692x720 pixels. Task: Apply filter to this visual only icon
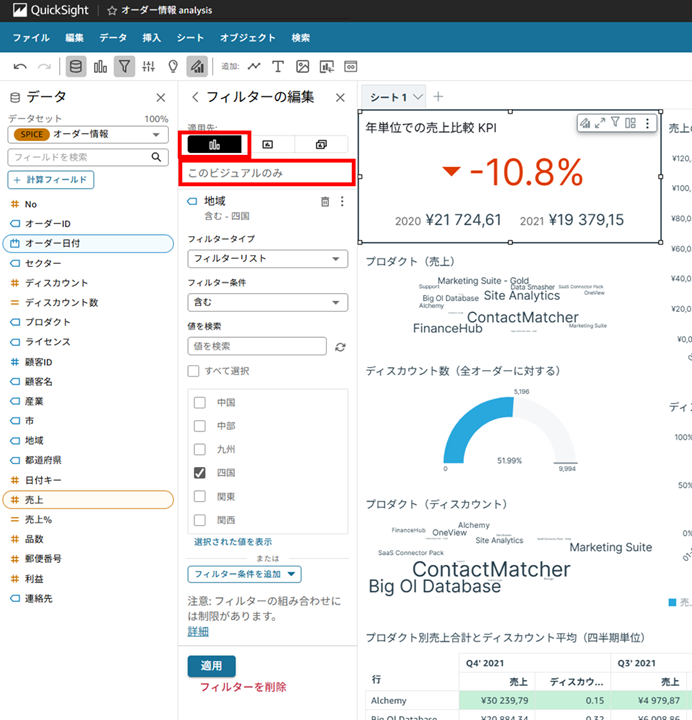click(x=214, y=145)
